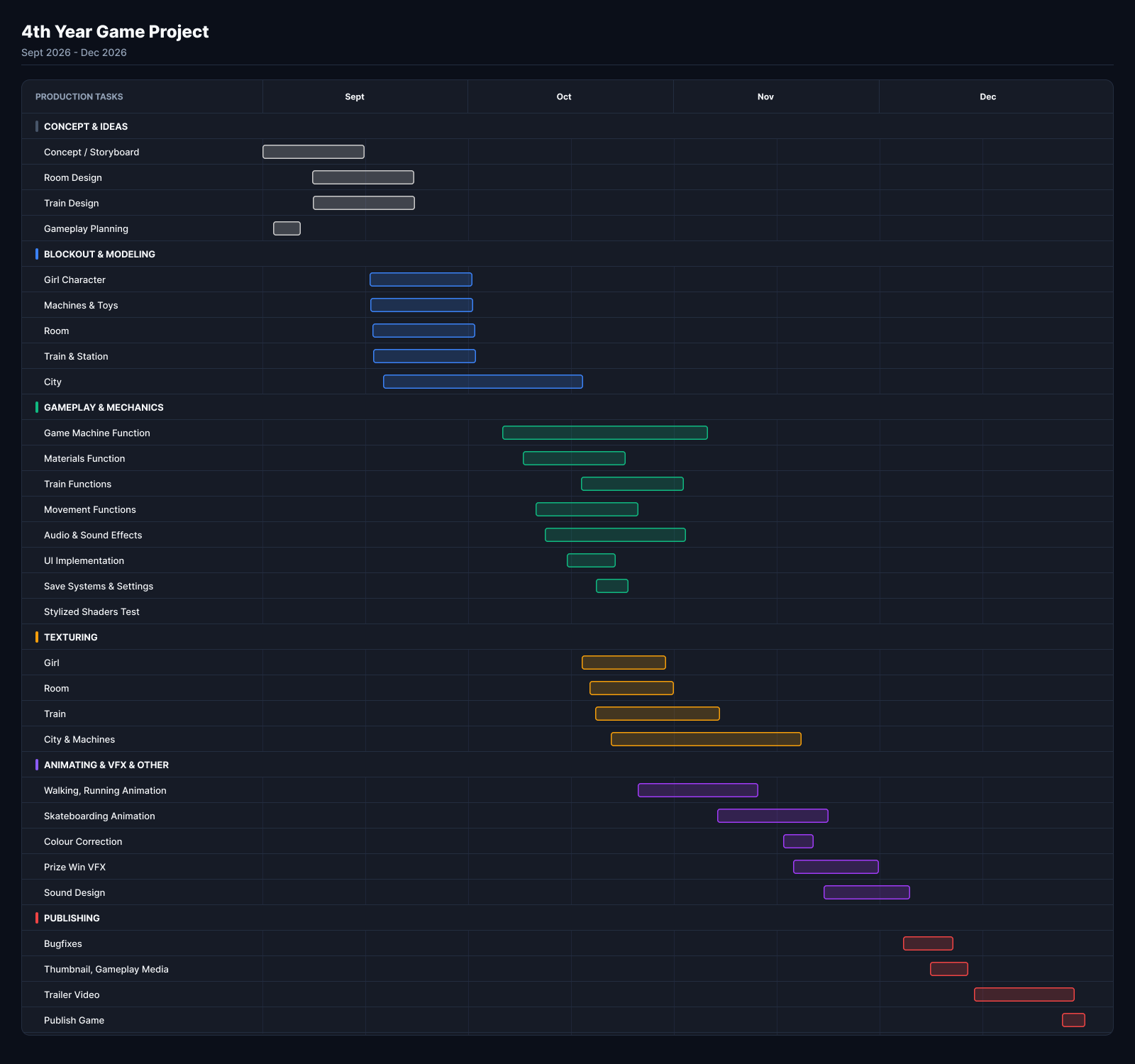Screen dimensions: 1135x1064
Task: Click the Movement Functions task label
Action: (x=90, y=509)
